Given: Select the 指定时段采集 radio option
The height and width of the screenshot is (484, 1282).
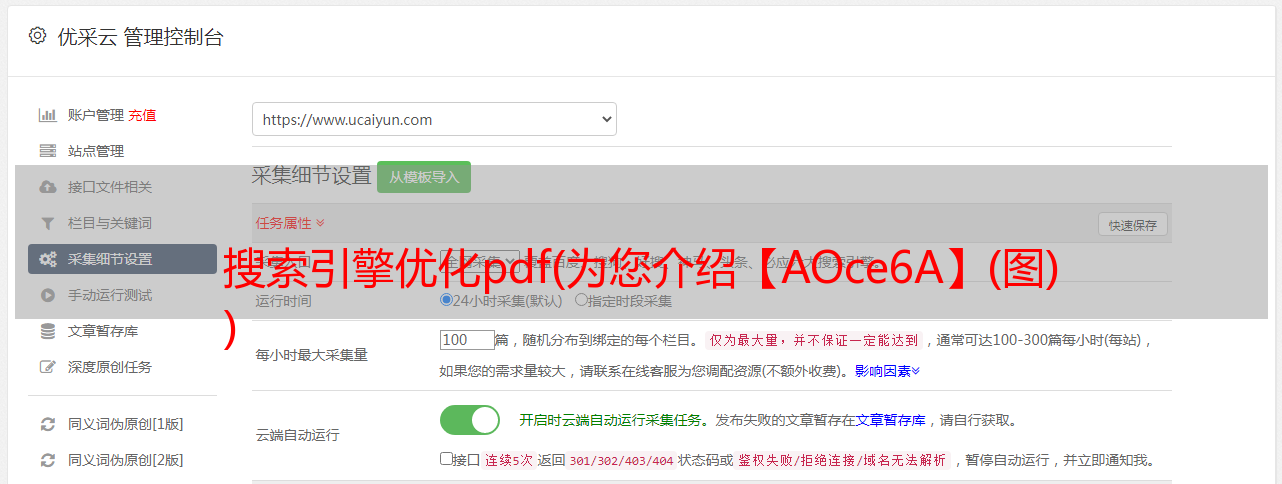Looking at the screenshot, I should [581, 300].
